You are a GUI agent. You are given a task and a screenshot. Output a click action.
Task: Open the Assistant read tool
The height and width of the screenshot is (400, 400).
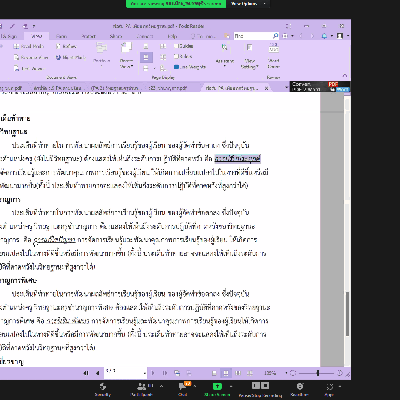click(225, 54)
